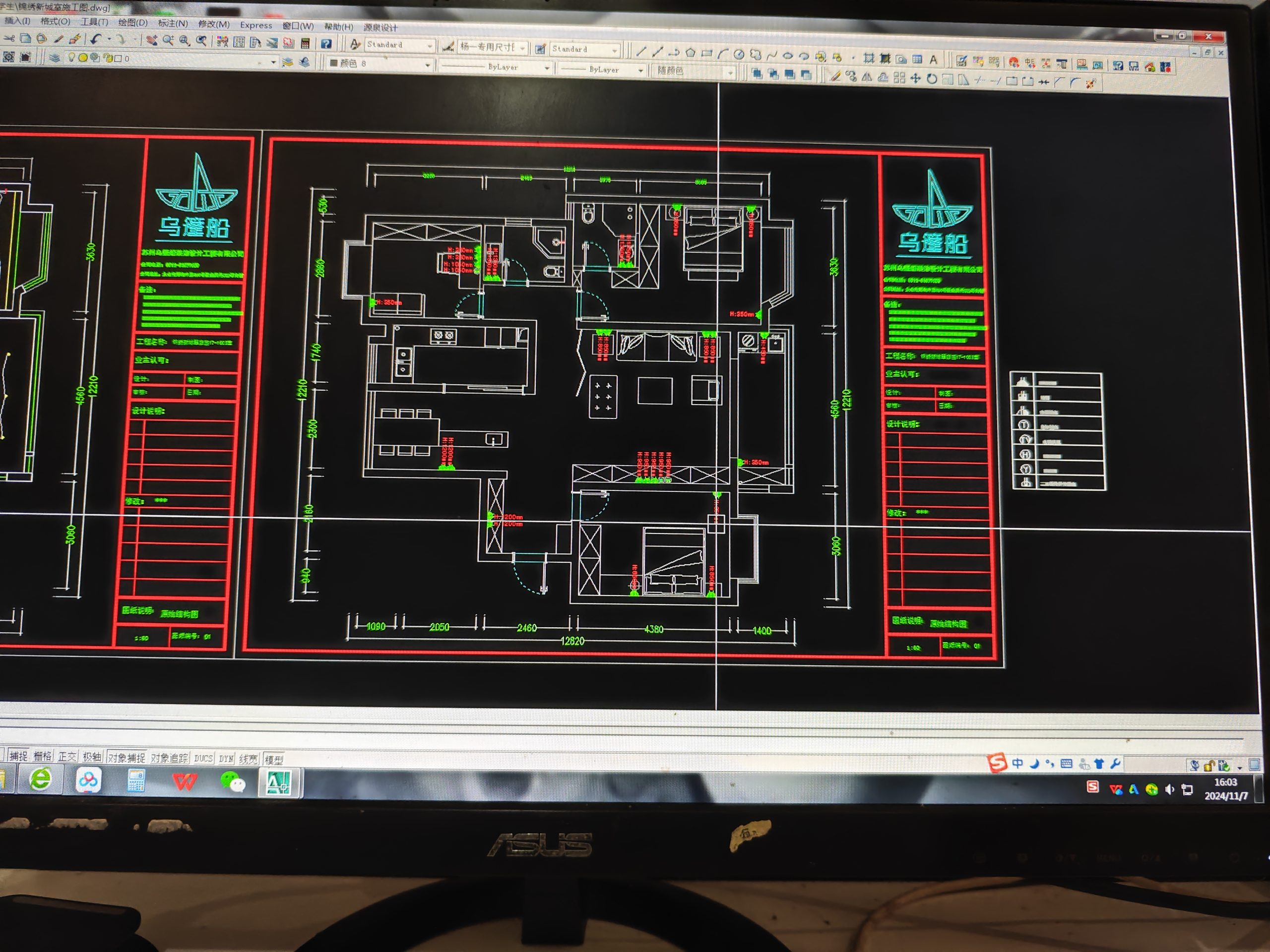Screen dimensions: 1270x952
Task: Open WeChat from the taskbar
Action: [232, 781]
